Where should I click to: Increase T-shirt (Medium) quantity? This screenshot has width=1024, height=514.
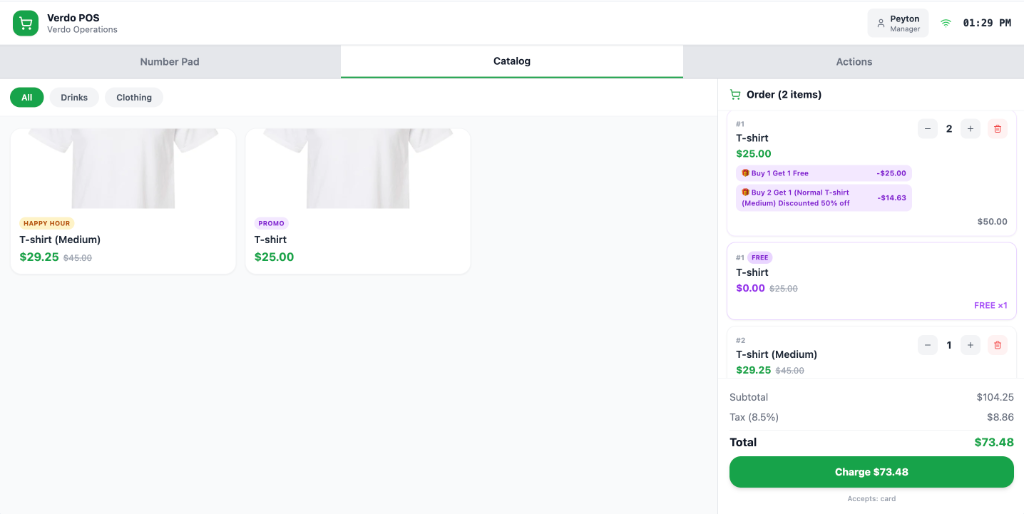[970, 345]
